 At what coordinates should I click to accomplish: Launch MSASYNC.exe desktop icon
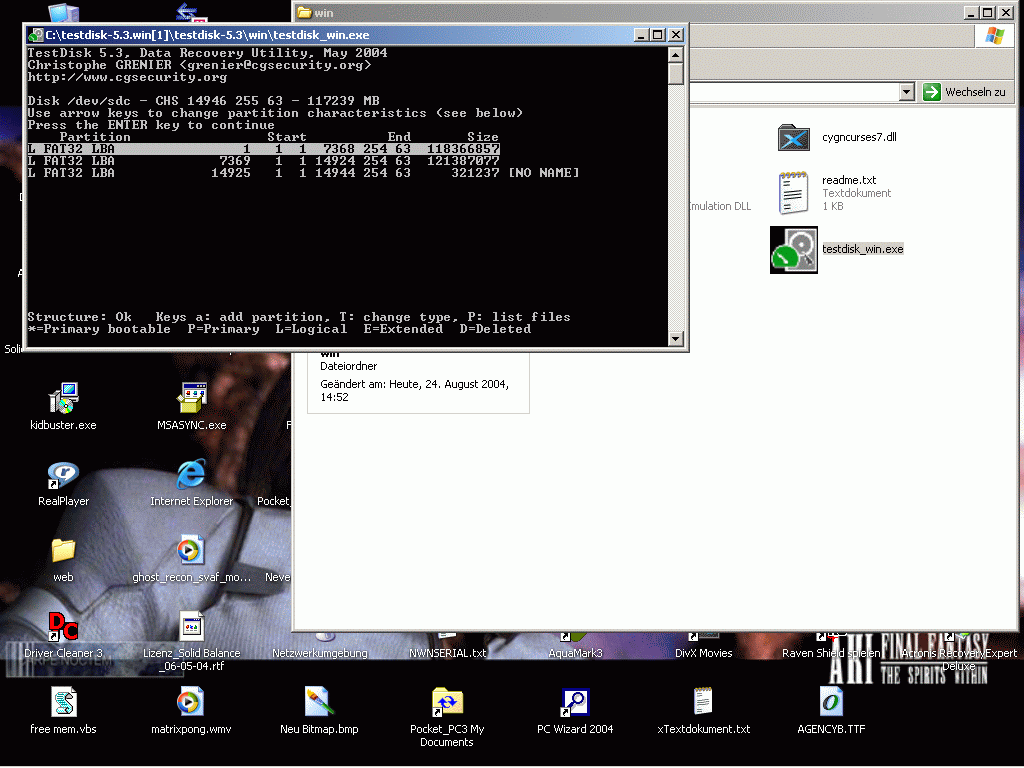click(191, 398)
